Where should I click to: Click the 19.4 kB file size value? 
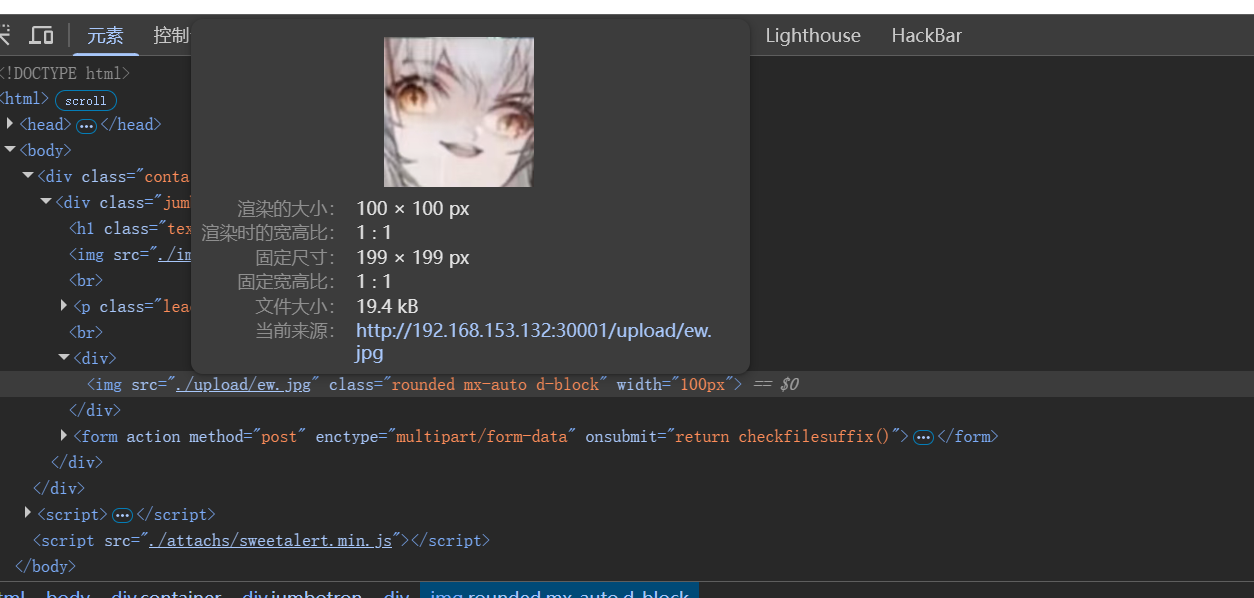tap(387, 306)
